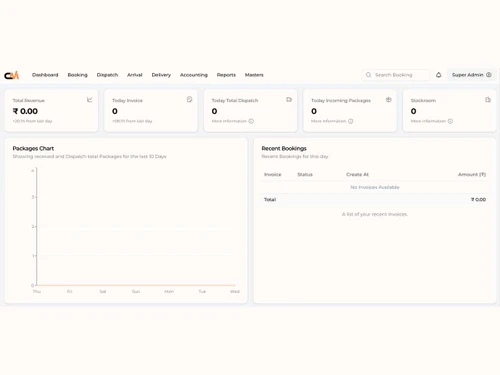The width and height of the screenshot is (500, 375).
Task: Click the Packages Chart heading
Action: (x=33, y=148)
